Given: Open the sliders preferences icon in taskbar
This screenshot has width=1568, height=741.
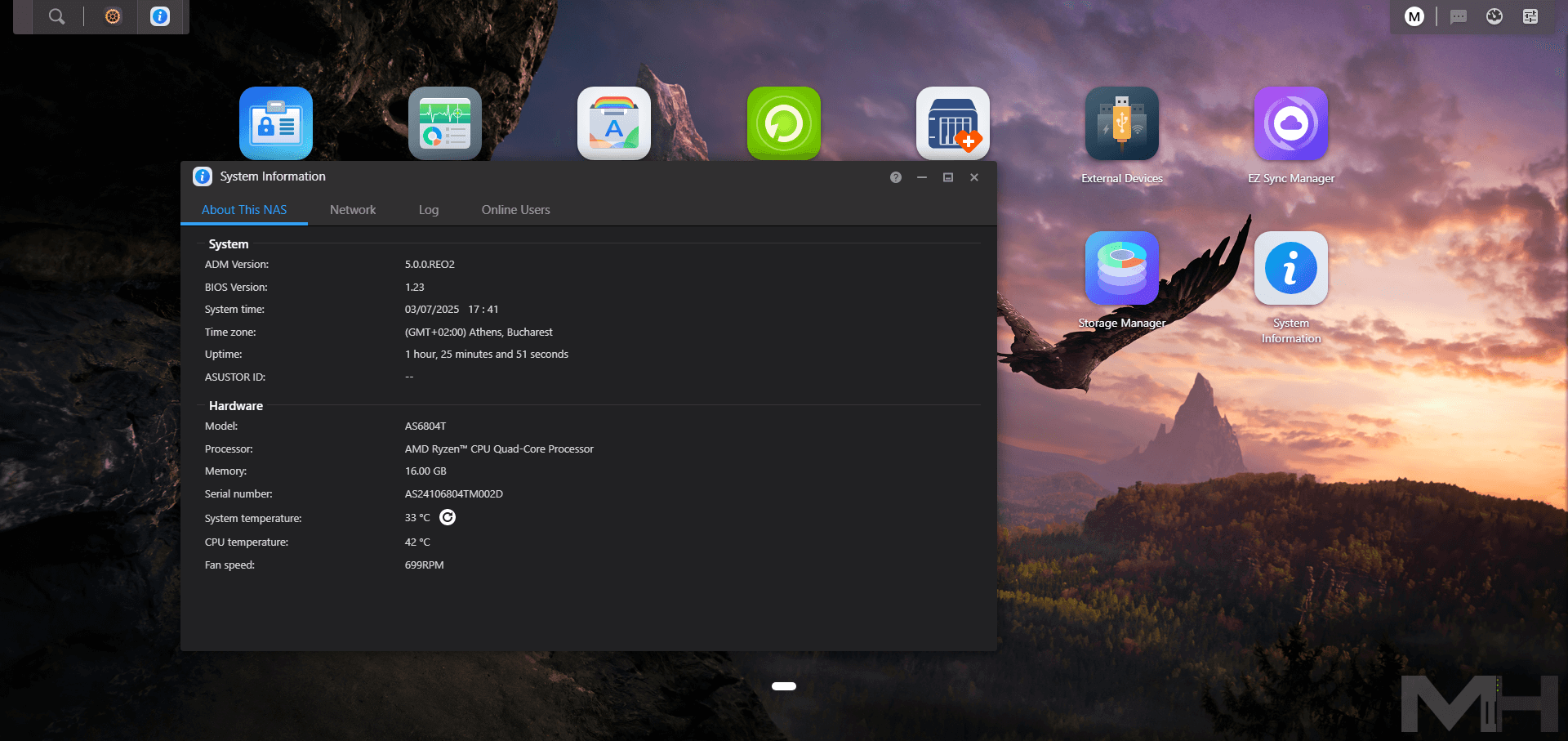Looking at the screenshot, I should point(1530,16).
